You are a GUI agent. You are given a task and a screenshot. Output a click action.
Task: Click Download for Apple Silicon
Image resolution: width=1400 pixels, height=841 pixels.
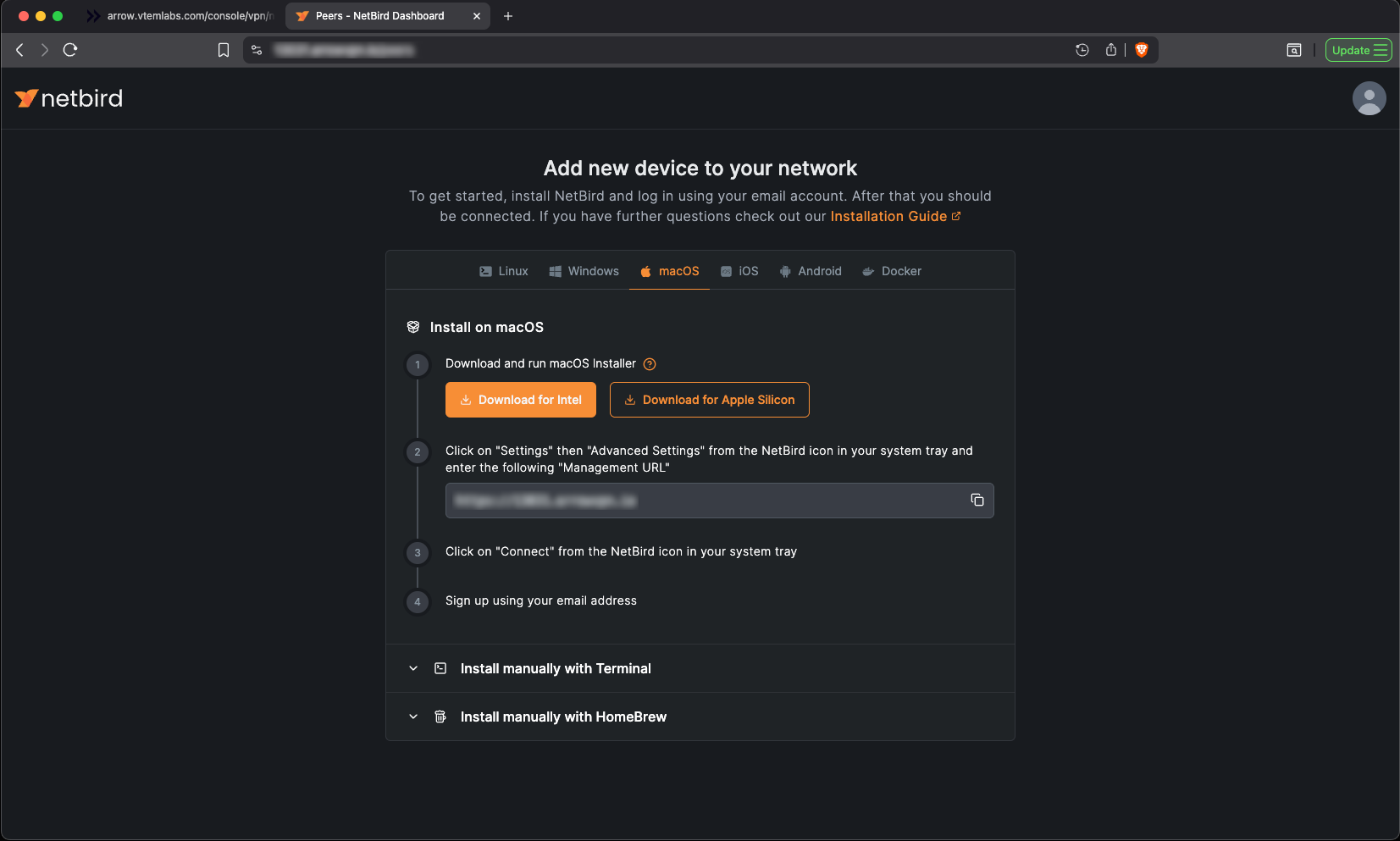click(710, 399)
